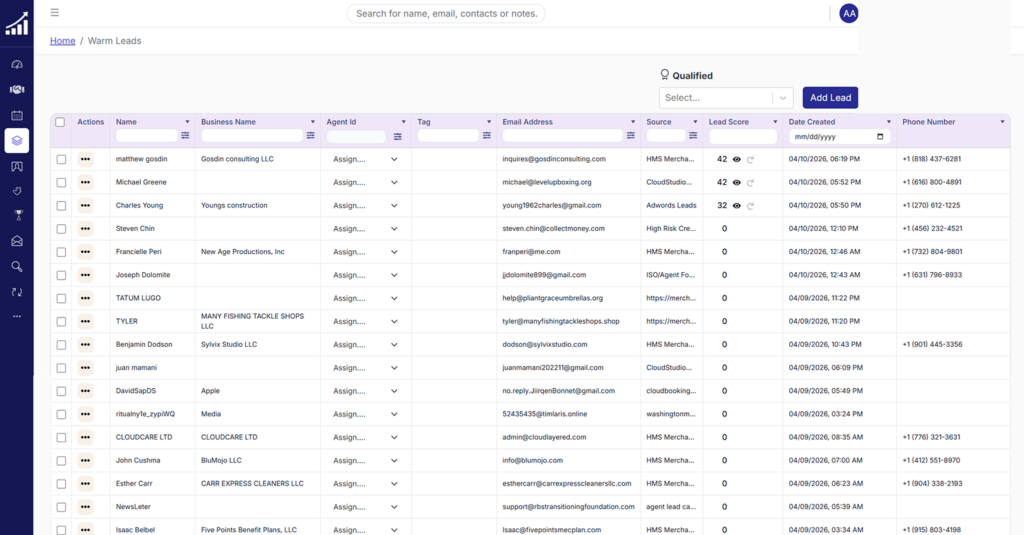
Task: Click the eye icon beside matthew gosdin's lead score
Action: pos(737,159)
